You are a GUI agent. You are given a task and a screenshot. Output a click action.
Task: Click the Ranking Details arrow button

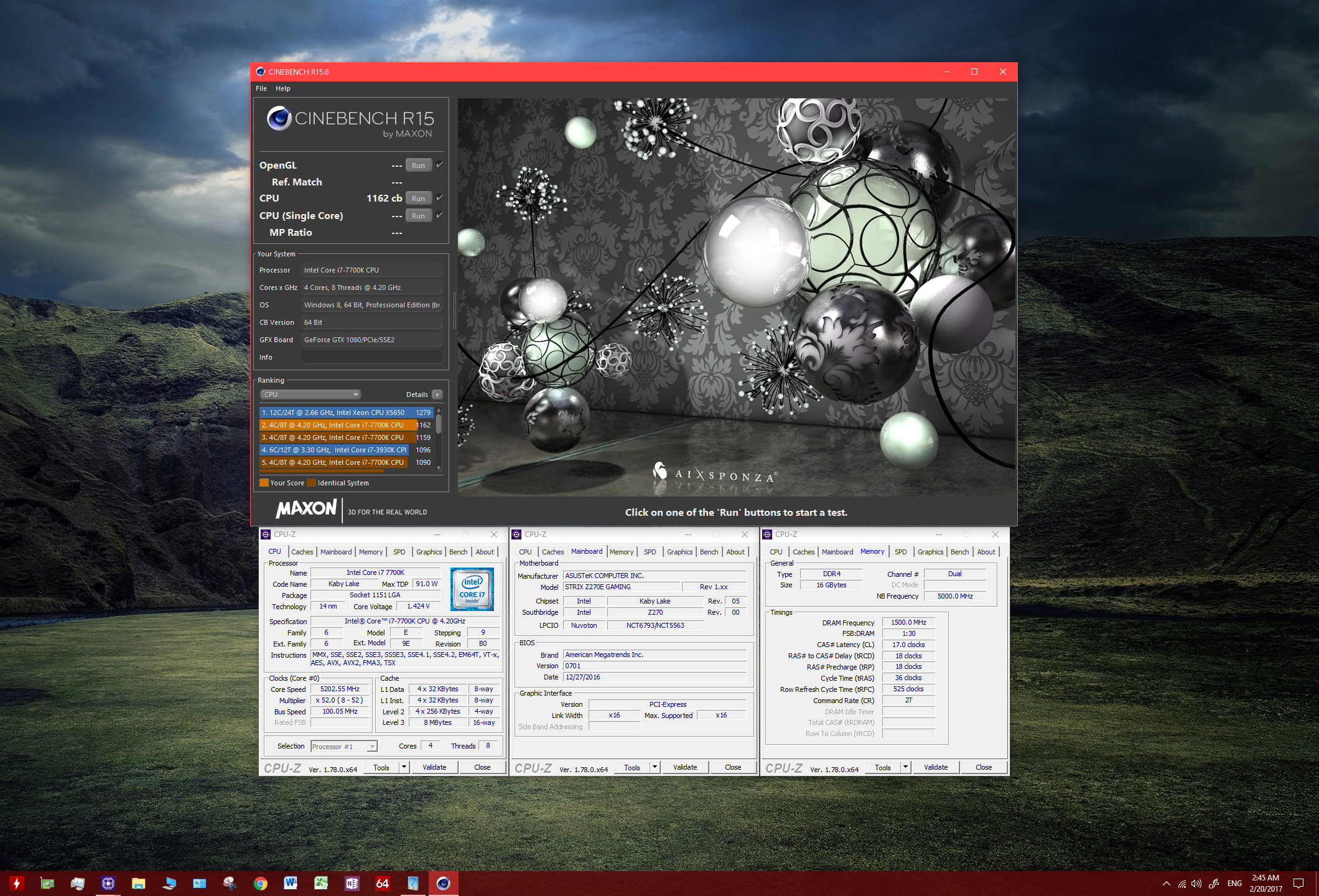[x=437, y=394]
